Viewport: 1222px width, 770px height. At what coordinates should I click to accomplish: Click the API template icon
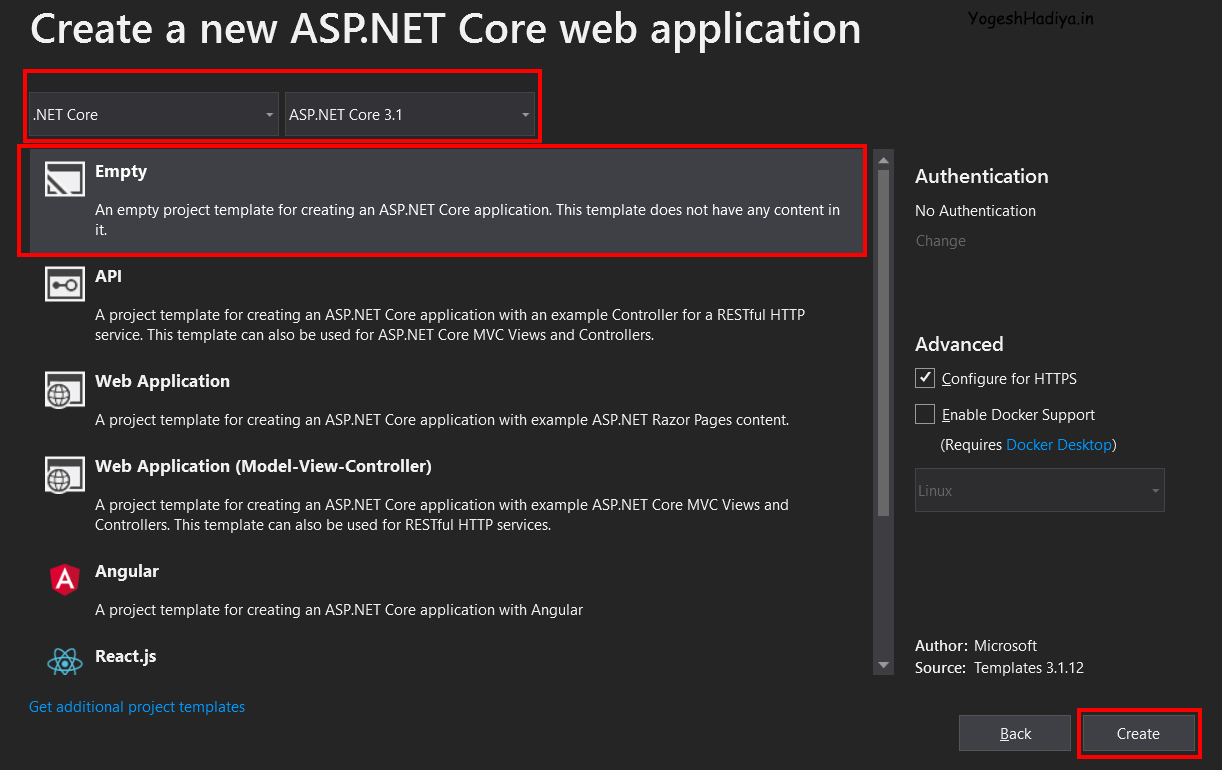coord(65,285)
